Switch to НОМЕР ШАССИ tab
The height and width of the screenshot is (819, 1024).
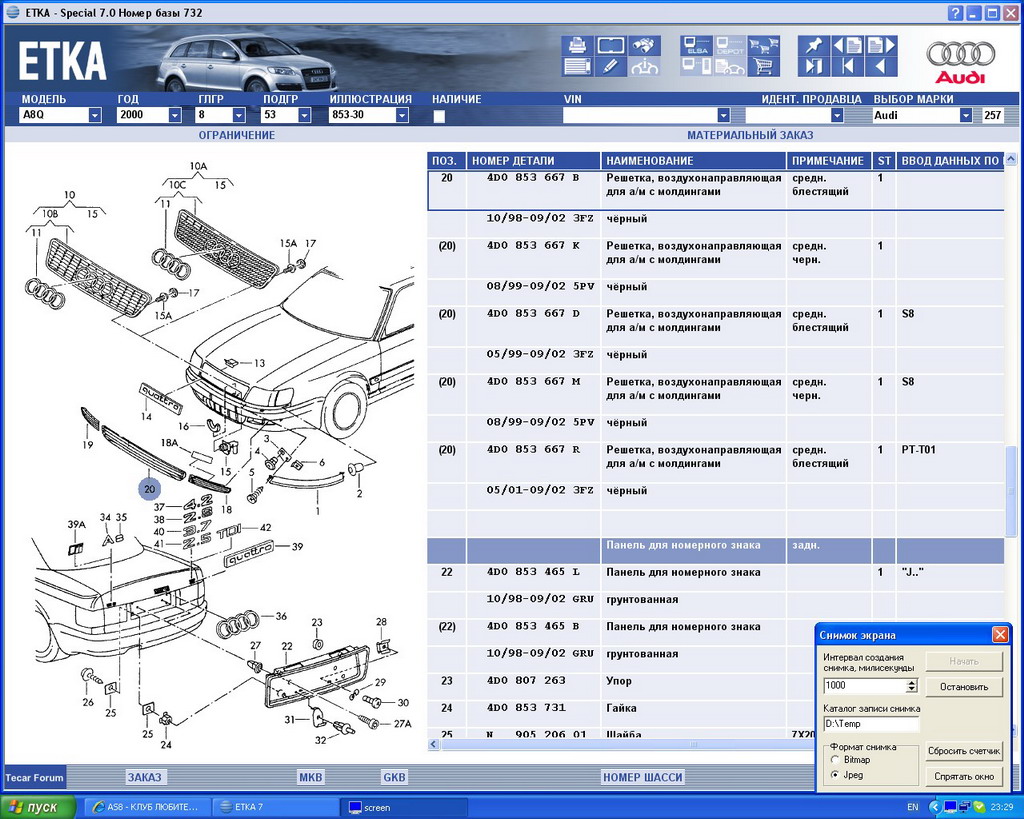click(x=642, y=777)
